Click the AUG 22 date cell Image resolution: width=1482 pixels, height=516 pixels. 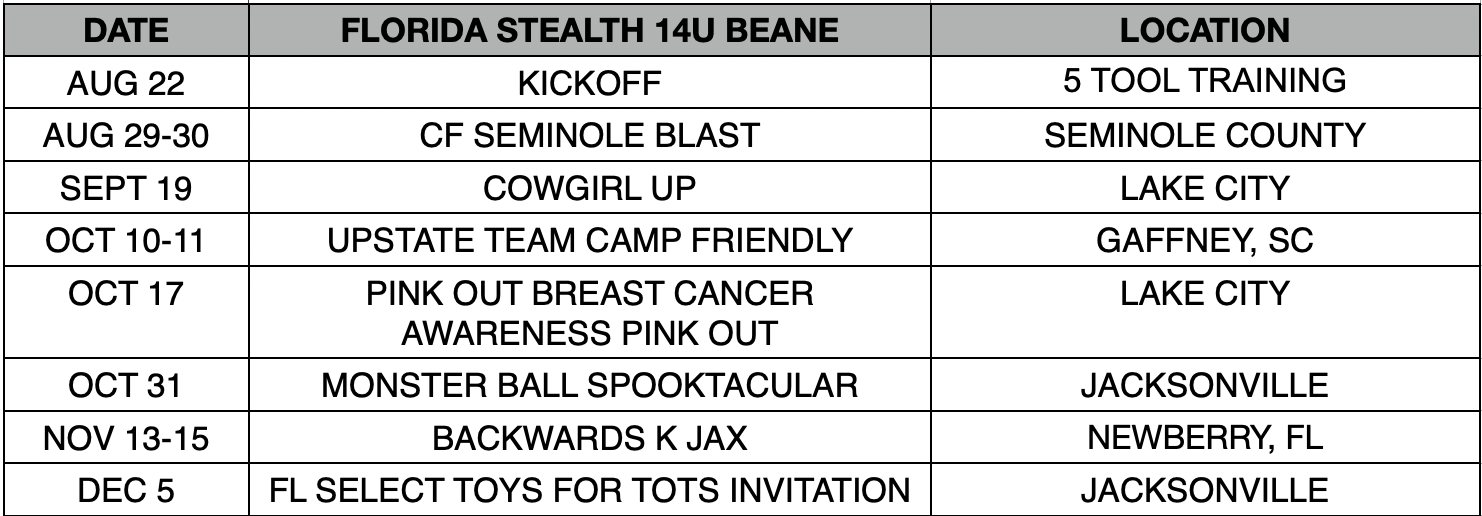[126, 83]
